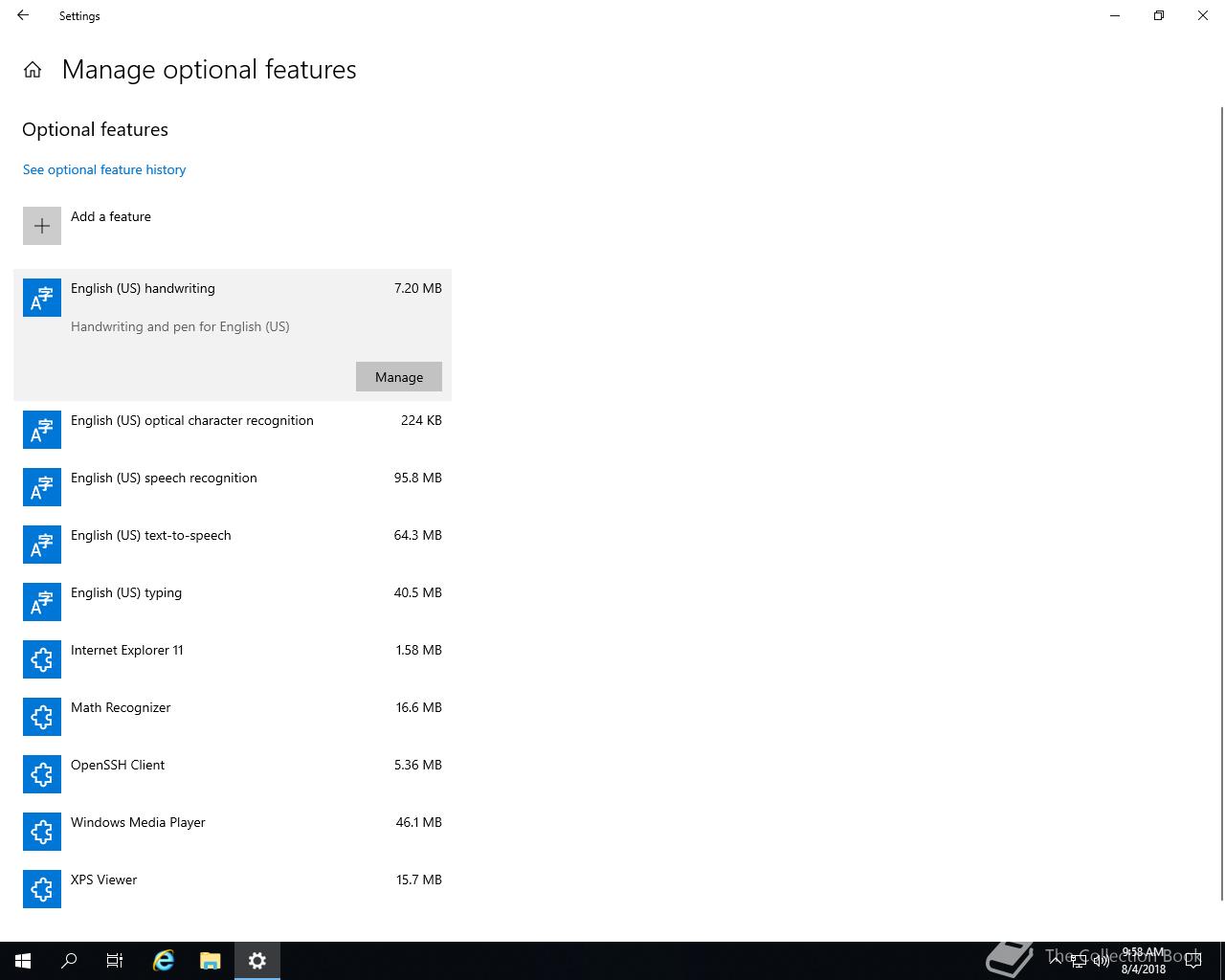Click the English (US) typing icon

coord(42,602)
